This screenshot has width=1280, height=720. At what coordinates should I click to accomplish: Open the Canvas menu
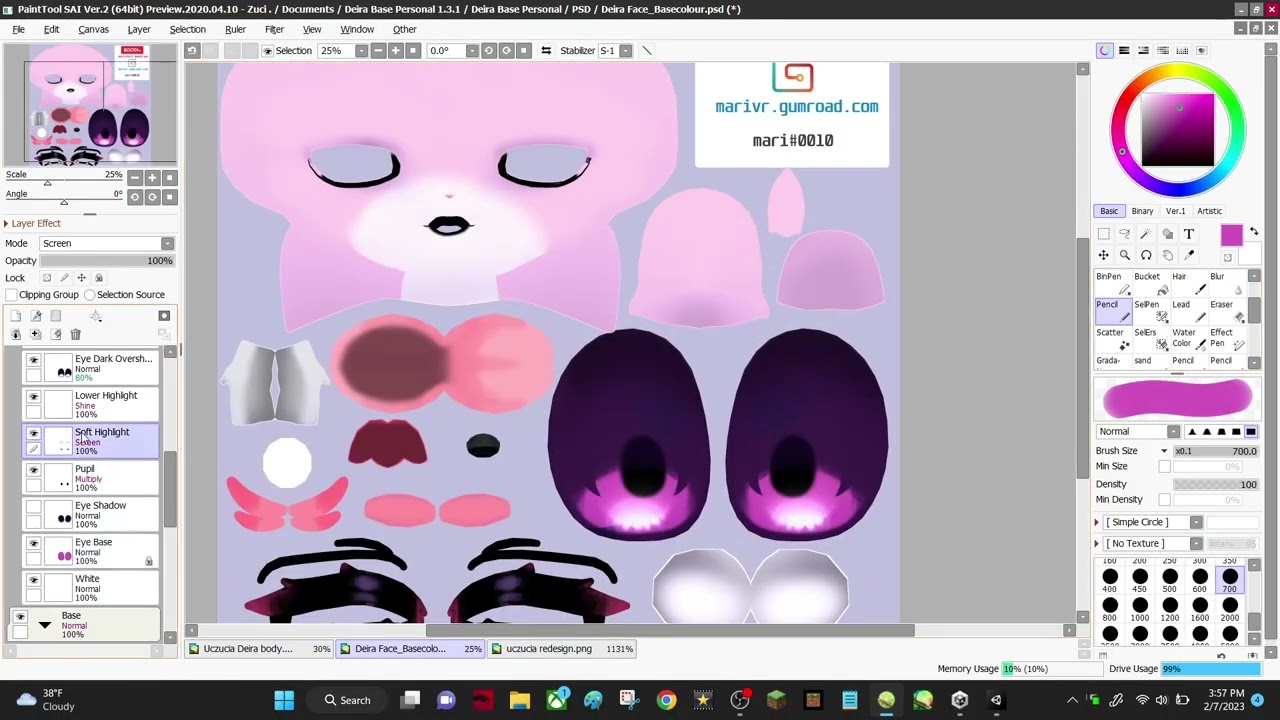click(93, 29)
